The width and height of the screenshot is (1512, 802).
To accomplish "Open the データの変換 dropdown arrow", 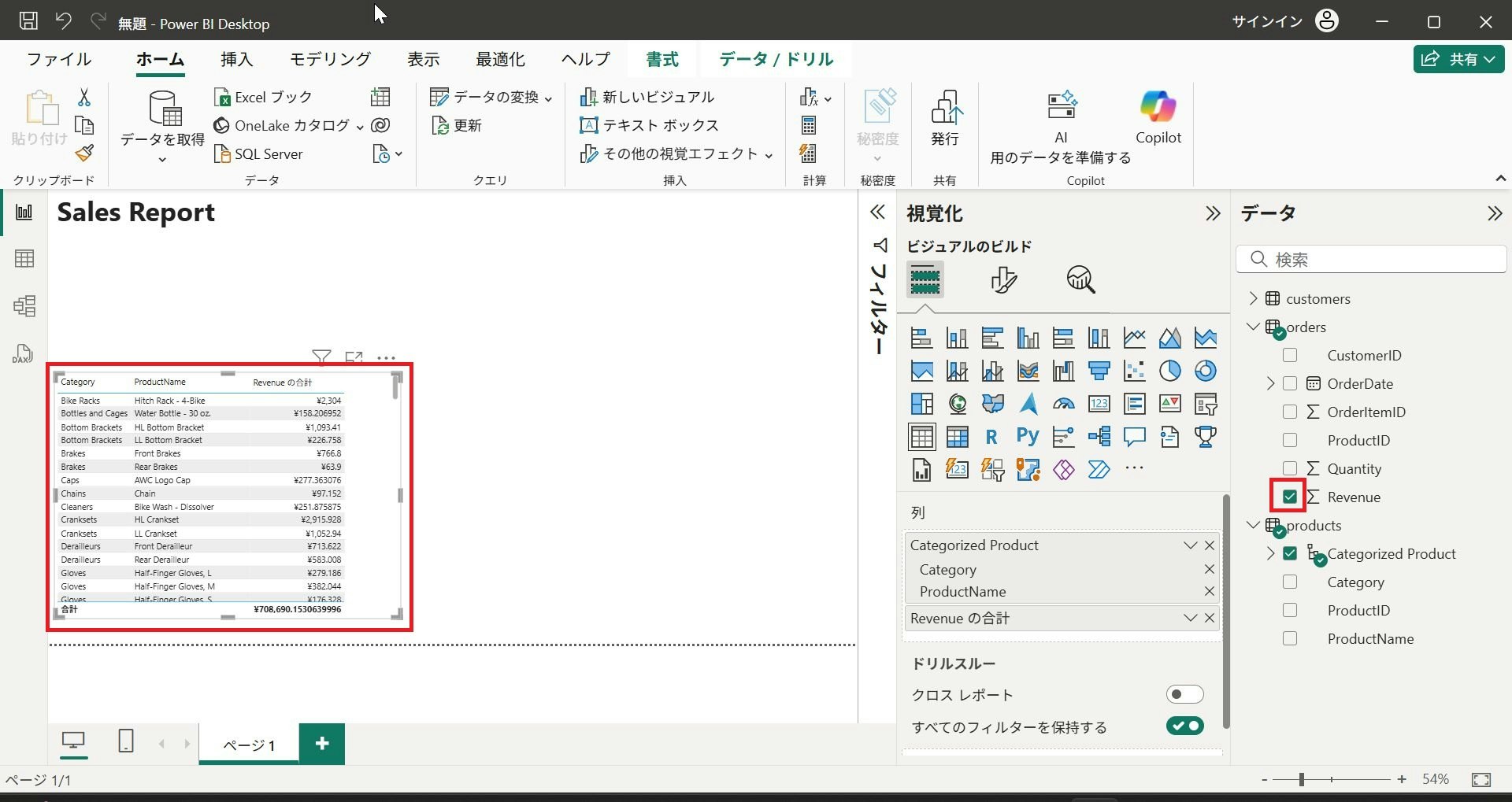I will pos(548,98).
